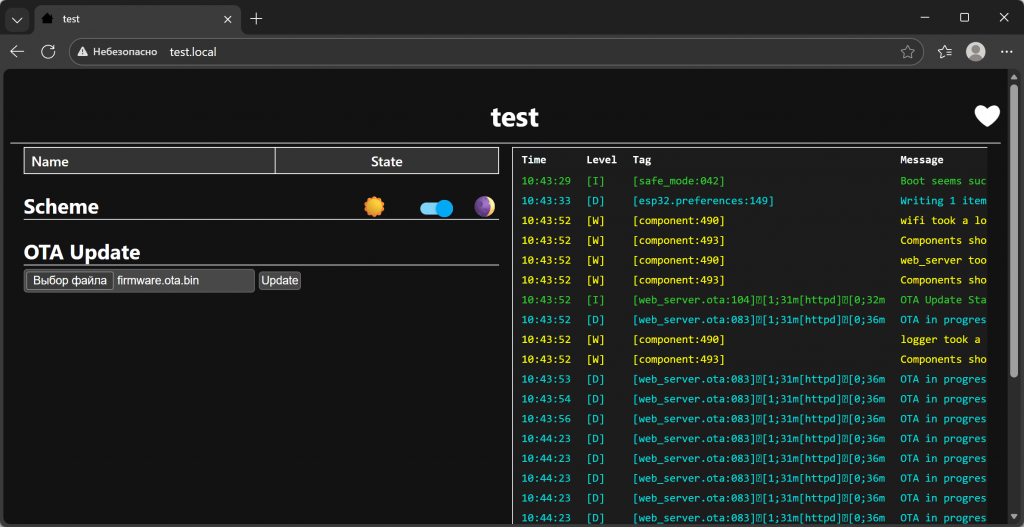Viewport: 1024px width, 527px height.
Task: Click the sun light-scheme icon
Action: click(374, 207)
